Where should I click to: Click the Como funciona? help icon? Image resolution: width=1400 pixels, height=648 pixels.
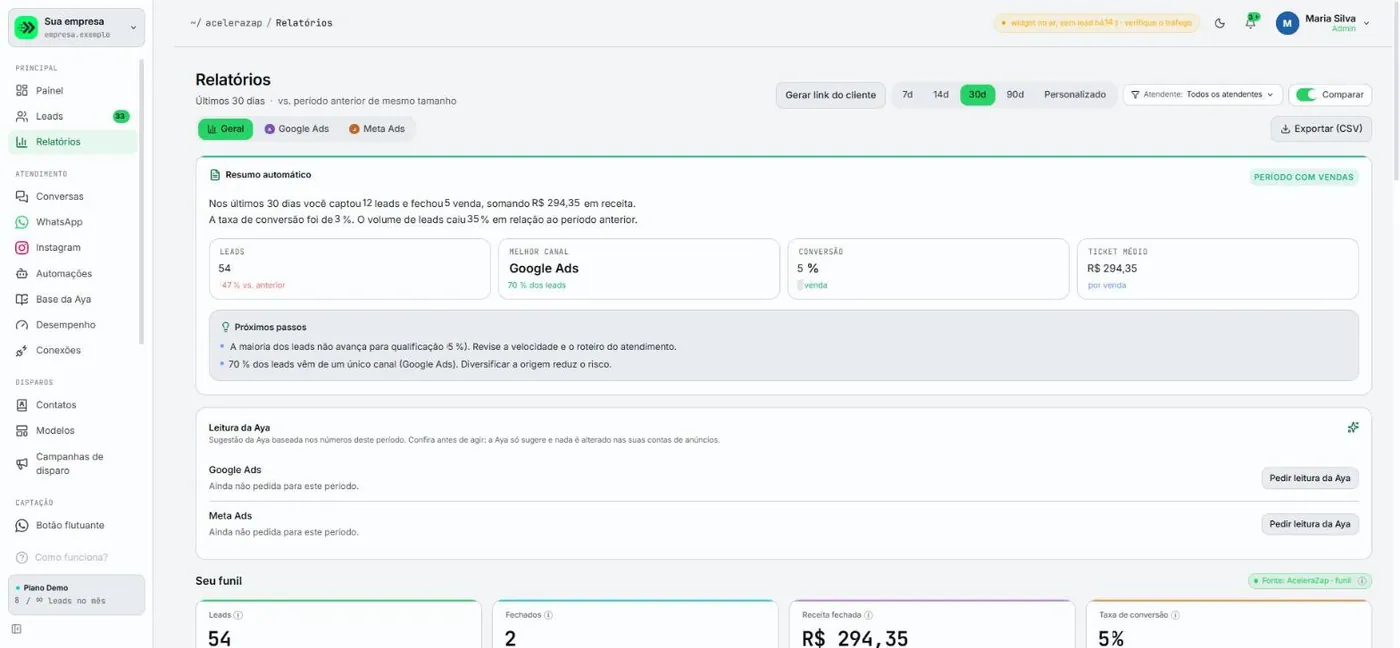(22, 557)
